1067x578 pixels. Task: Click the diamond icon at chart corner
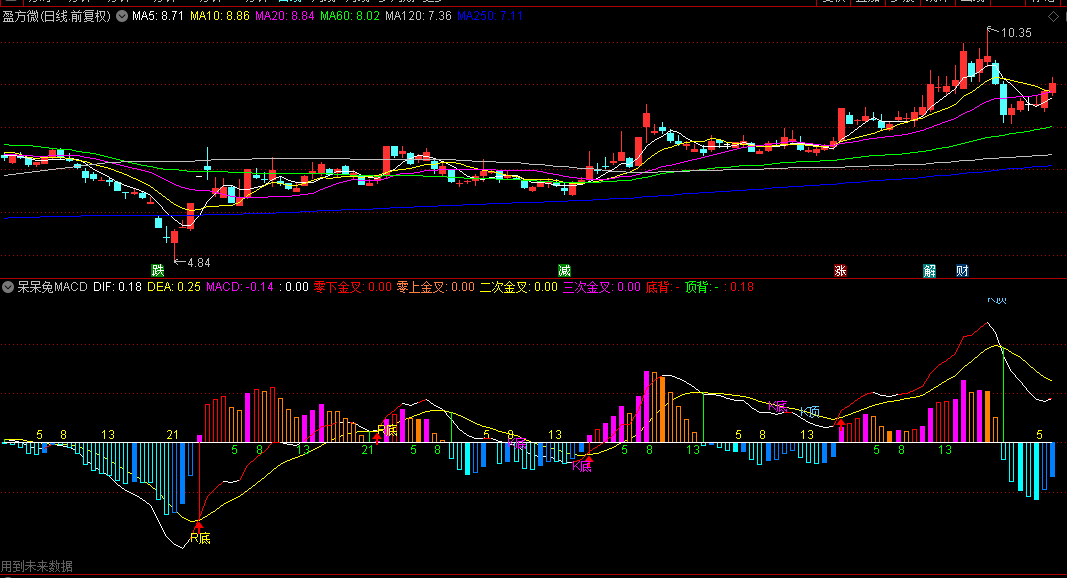pyautogui.click(x=1053, y=16)
